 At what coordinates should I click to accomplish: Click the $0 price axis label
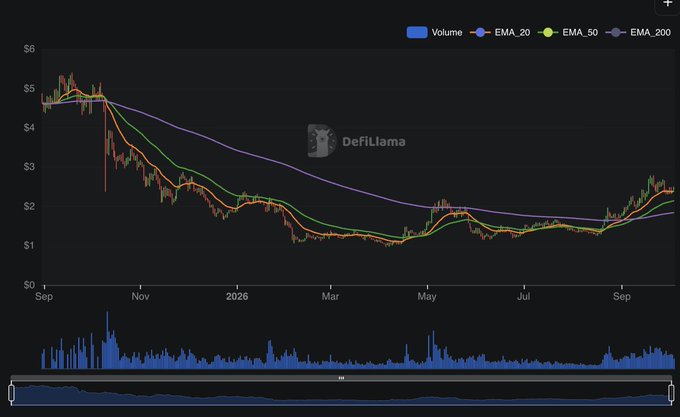[x=29, y=285]
